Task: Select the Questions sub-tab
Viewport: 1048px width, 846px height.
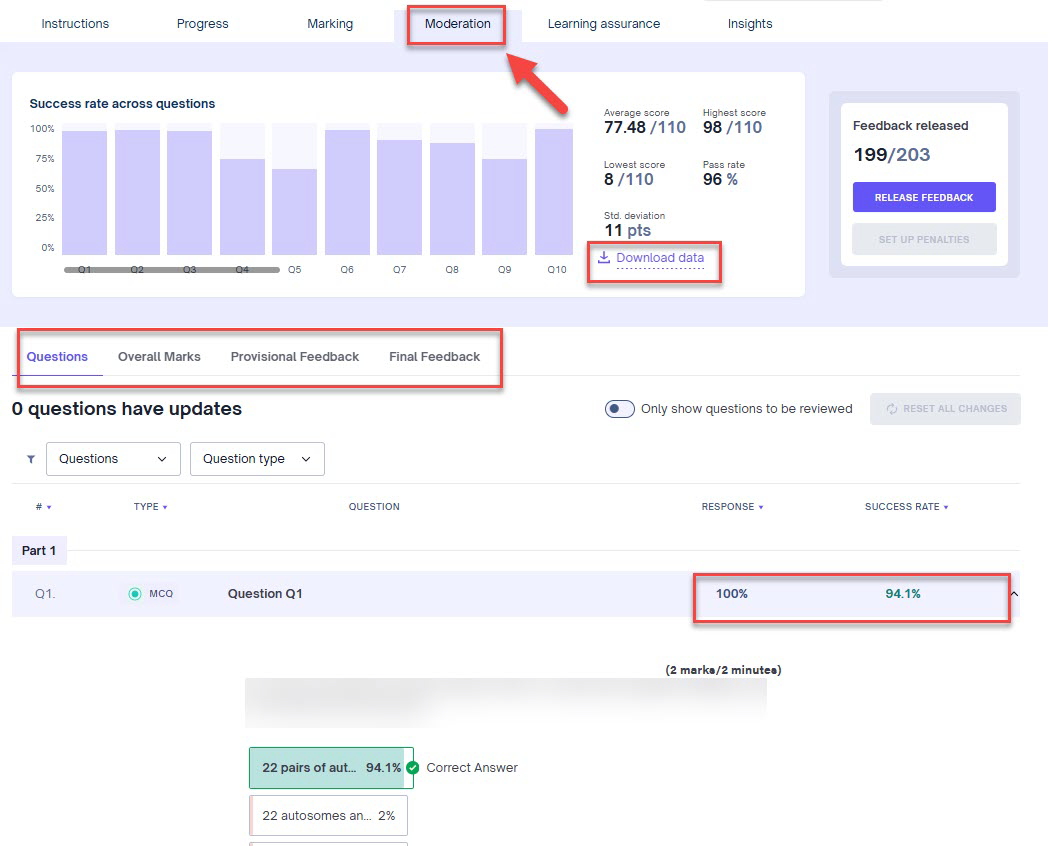Action: click(x=57, y=357)
